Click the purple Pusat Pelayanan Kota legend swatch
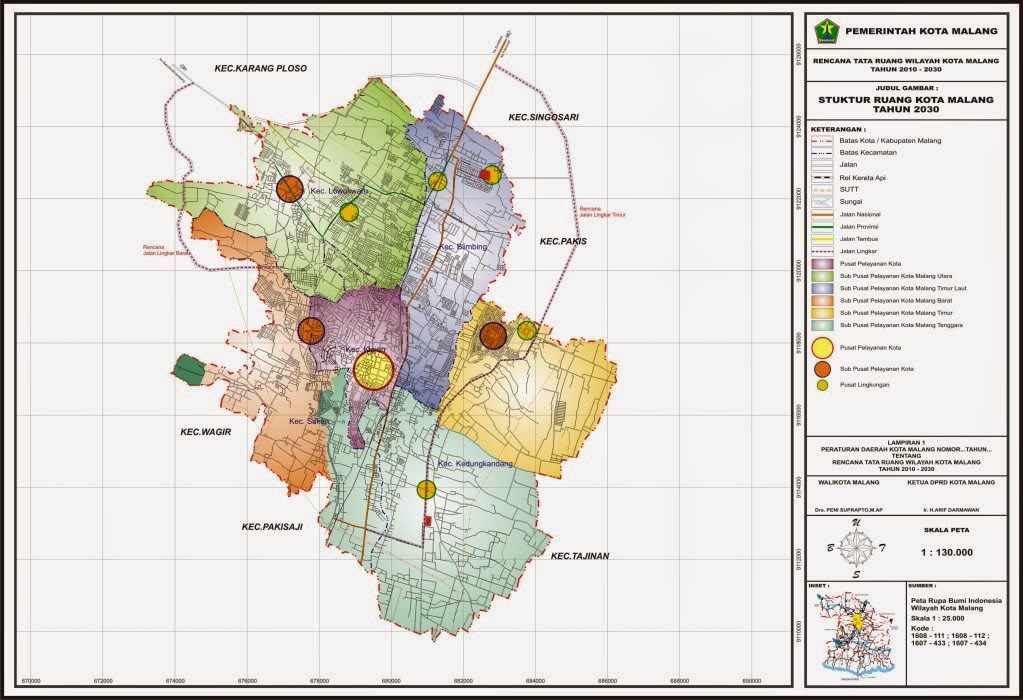Viewport: 1023px width, 700px height. tap(822, 264)
